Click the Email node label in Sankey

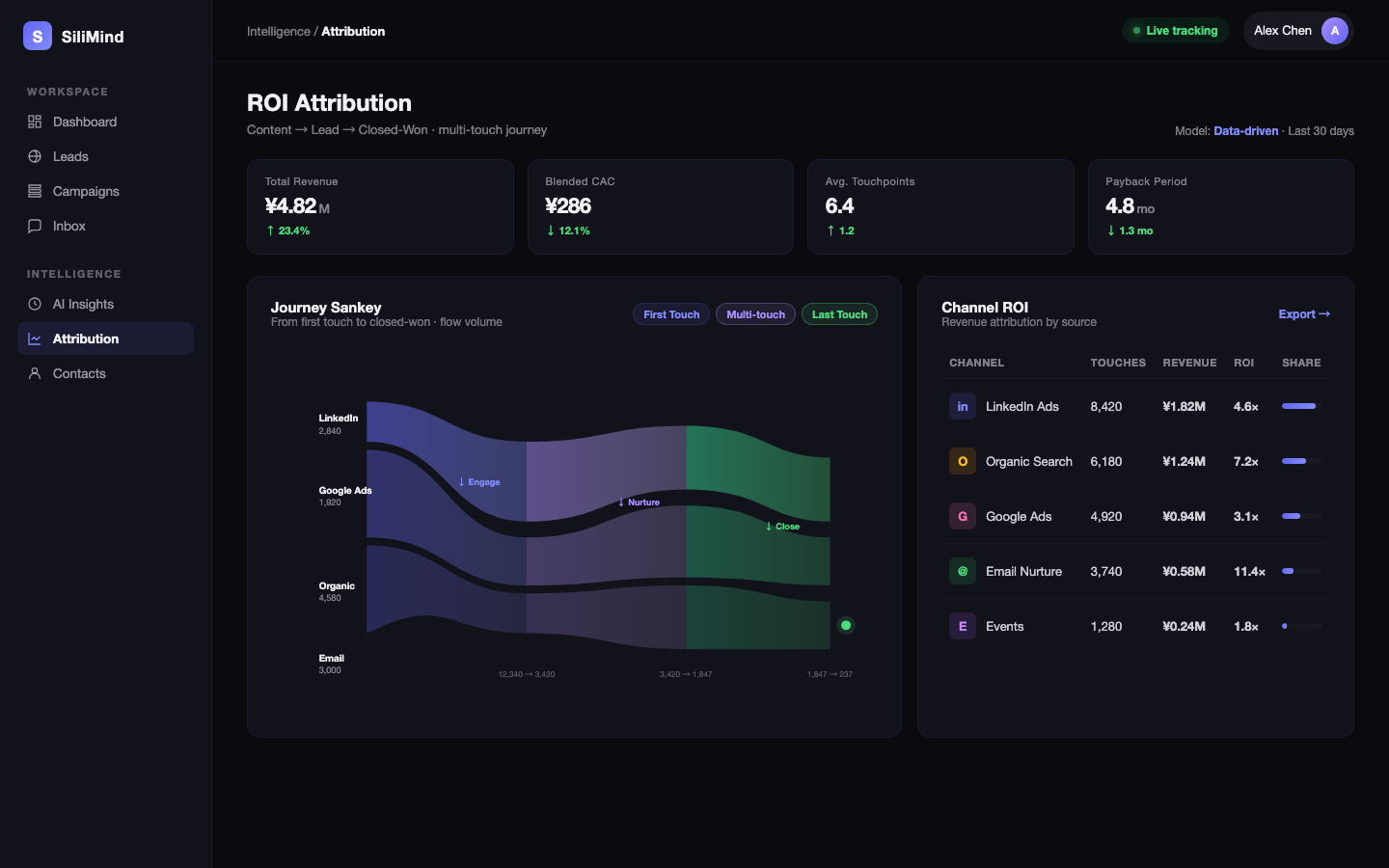tap(332, 659)
